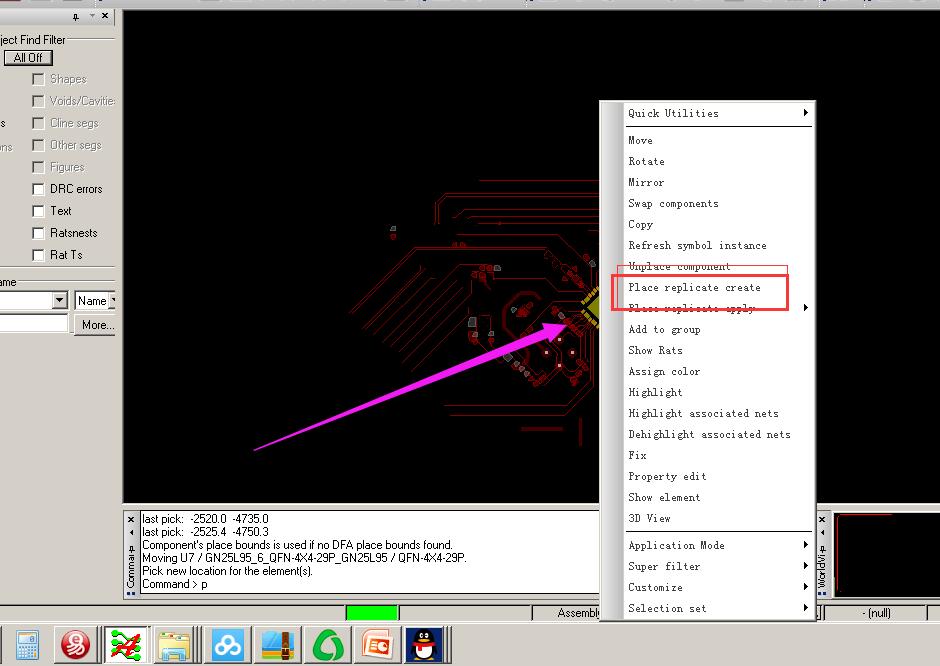Viewport: 940px width, 666px height.
Task: Choose Copy from context menu
Action: 718,224
